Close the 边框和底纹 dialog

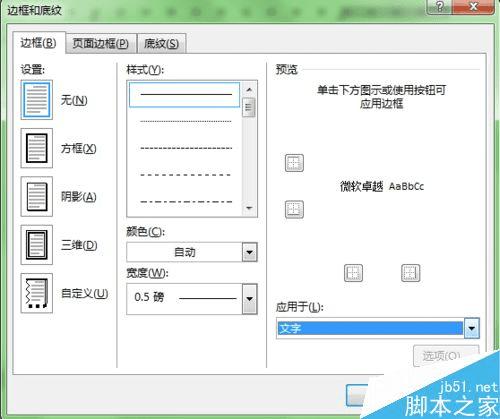click(473, 7)
